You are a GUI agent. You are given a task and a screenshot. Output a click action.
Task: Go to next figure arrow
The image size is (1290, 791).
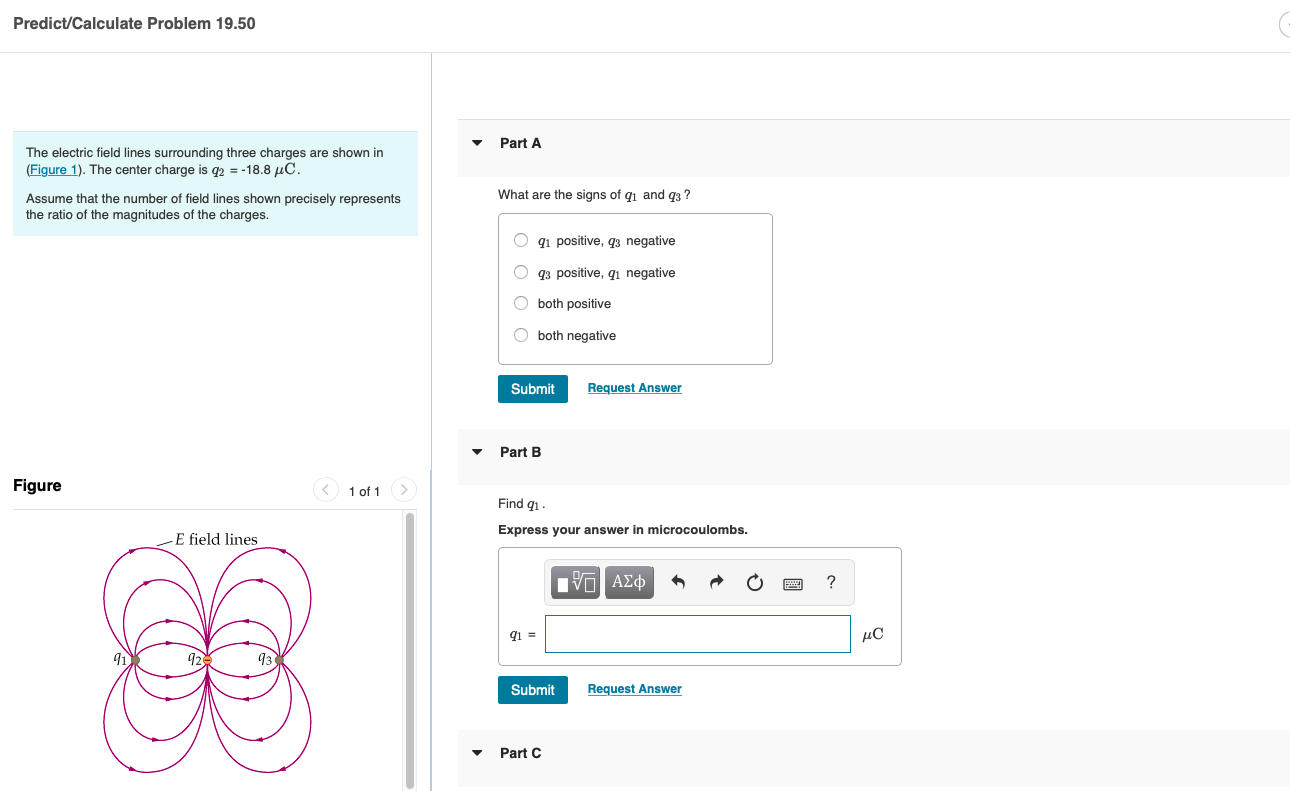[403, 490]
